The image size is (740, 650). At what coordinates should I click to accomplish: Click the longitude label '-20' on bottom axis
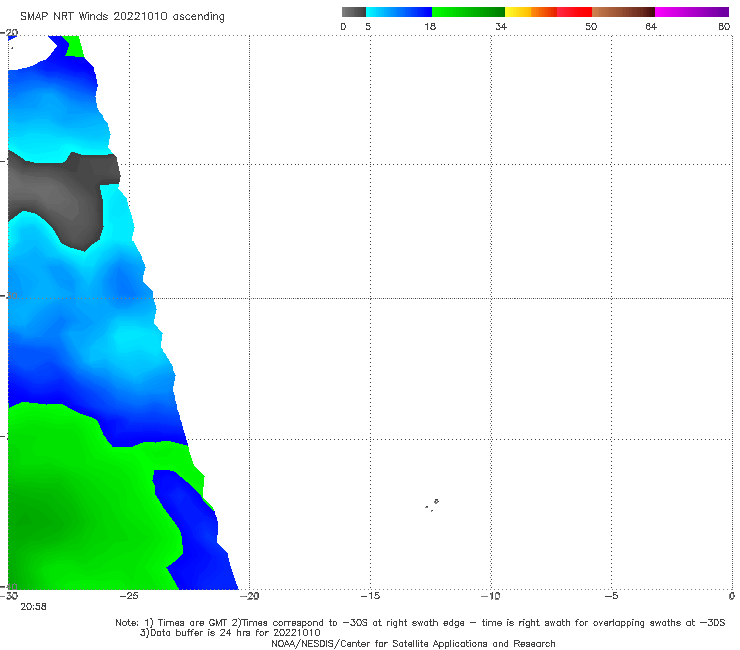point(249,596)
